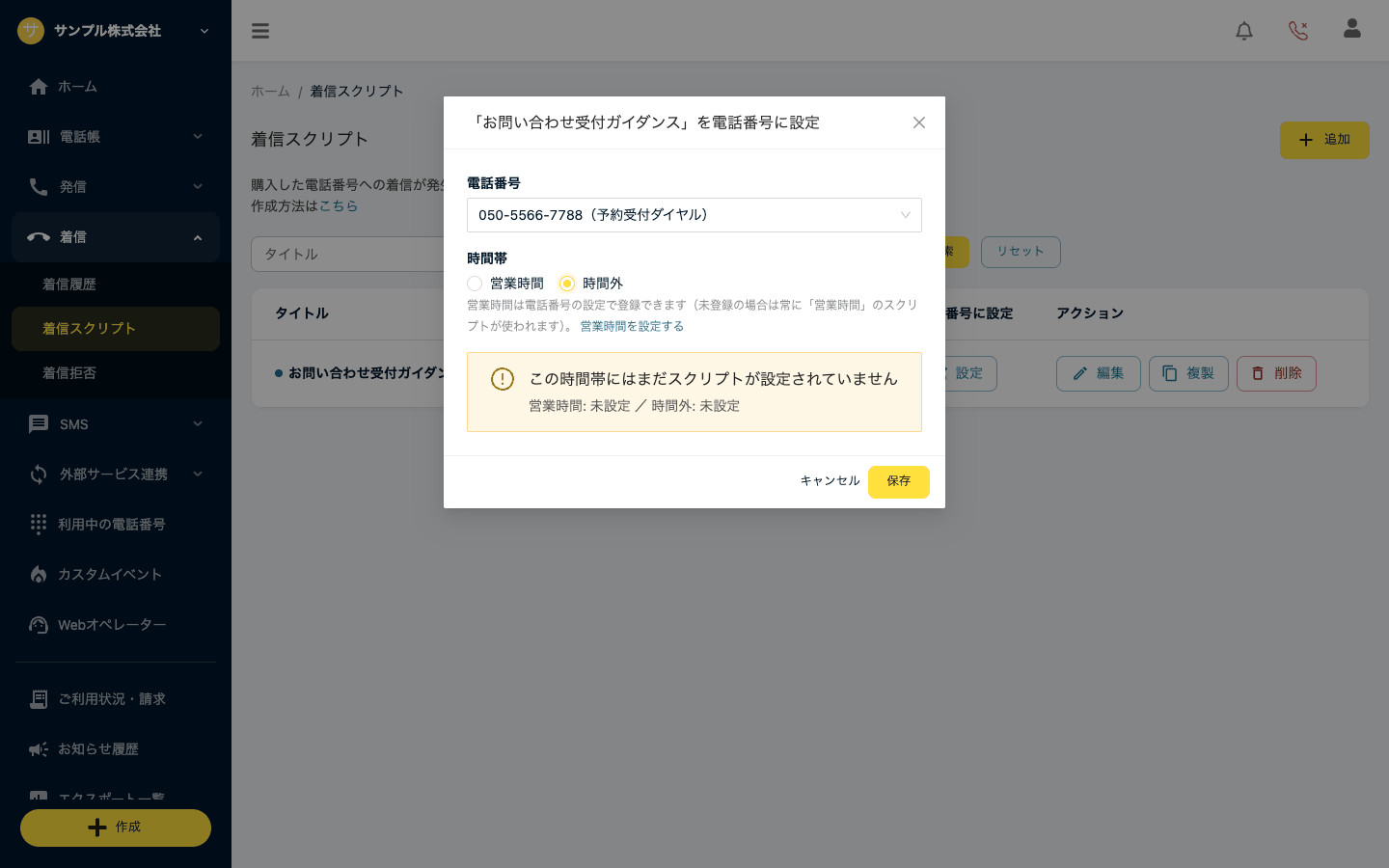The image size is (1389, 868).
Task: Close the dialog with the X icon
Action: tap(919, 122)
